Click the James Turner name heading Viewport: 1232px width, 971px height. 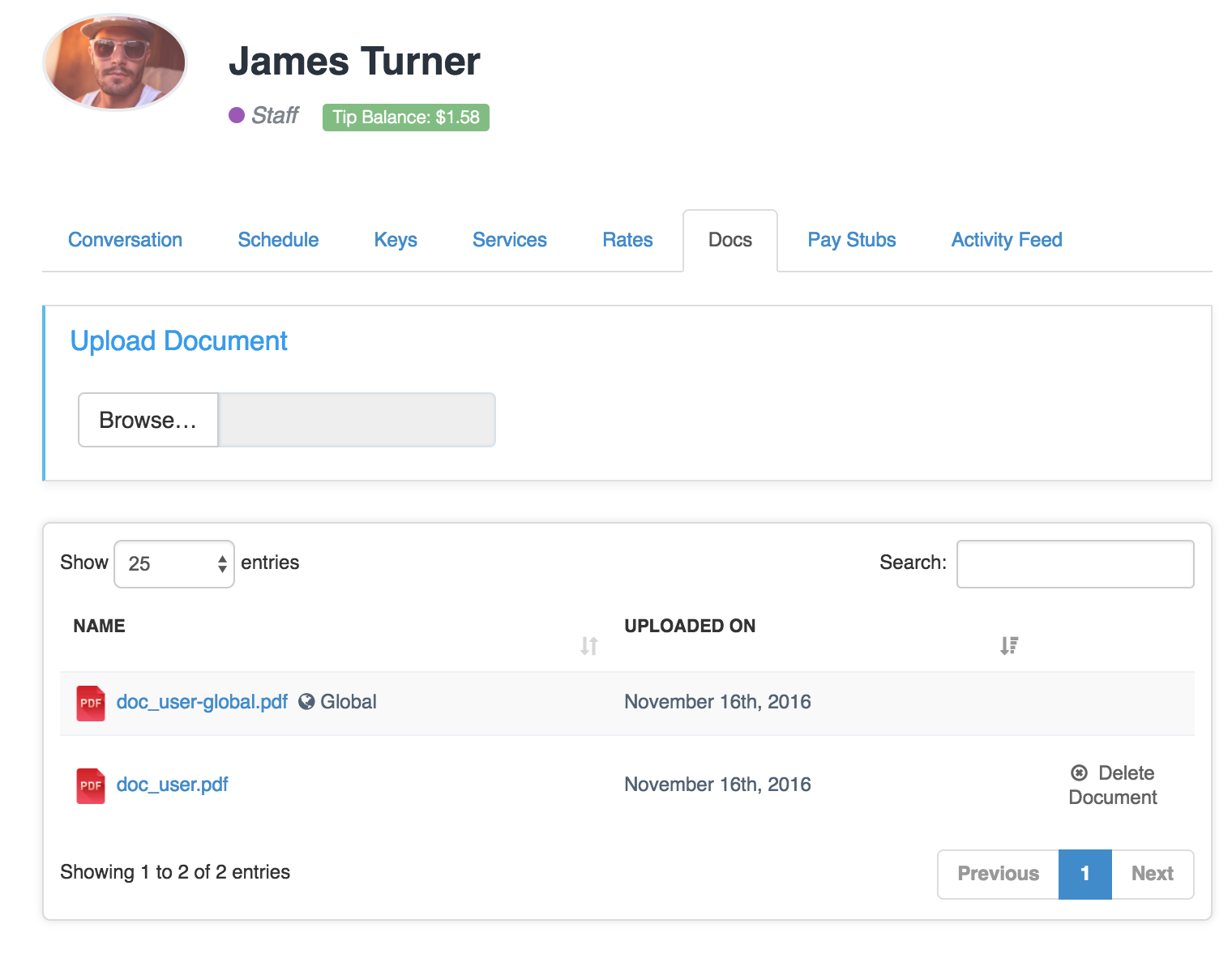click(x=354, y=62)
